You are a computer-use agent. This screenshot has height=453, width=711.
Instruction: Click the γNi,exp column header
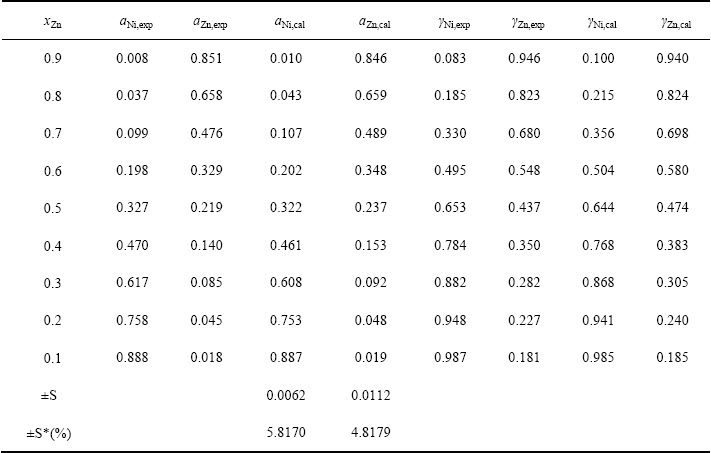click(x=448, y=22)
